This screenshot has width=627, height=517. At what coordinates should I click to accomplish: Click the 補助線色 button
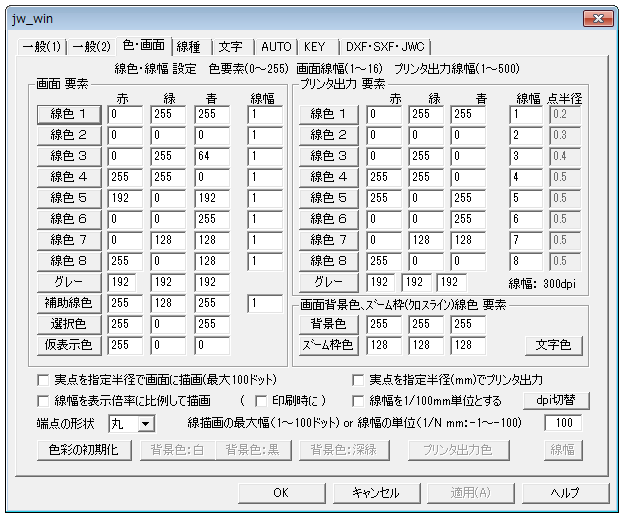[x=69, y=303]
